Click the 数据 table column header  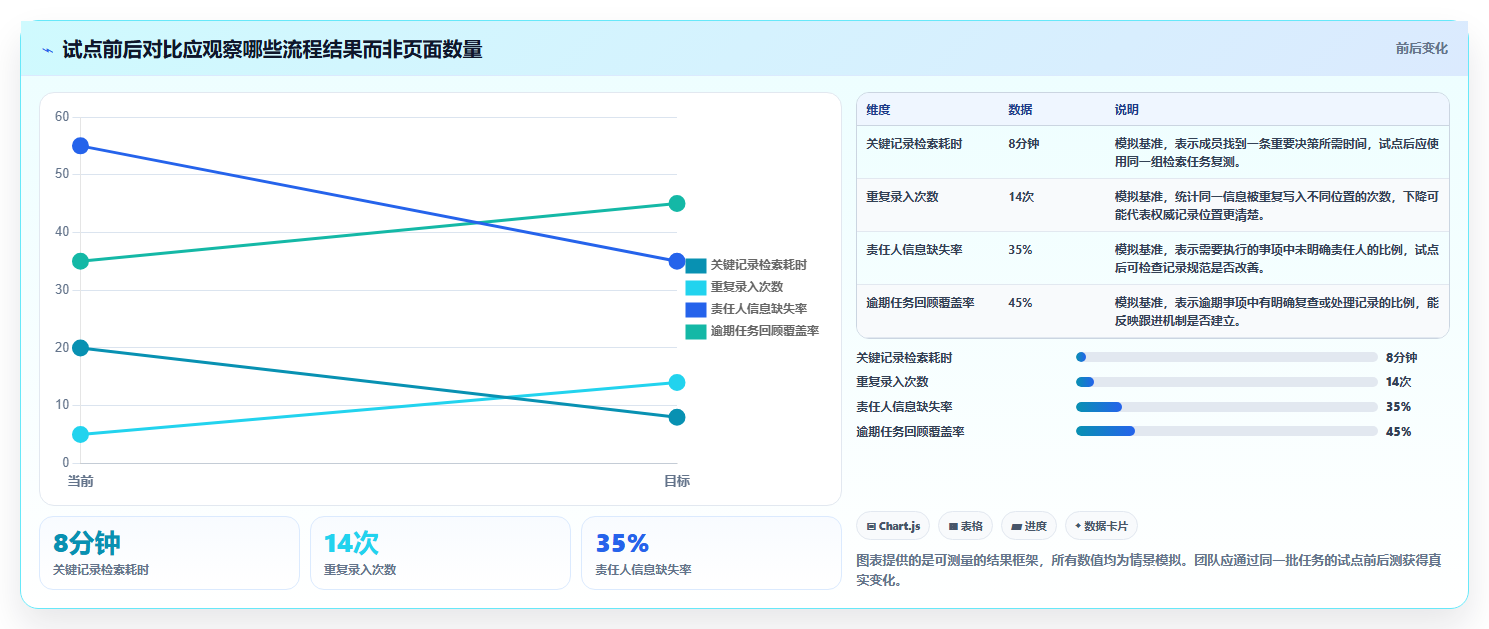point(1021,110)
